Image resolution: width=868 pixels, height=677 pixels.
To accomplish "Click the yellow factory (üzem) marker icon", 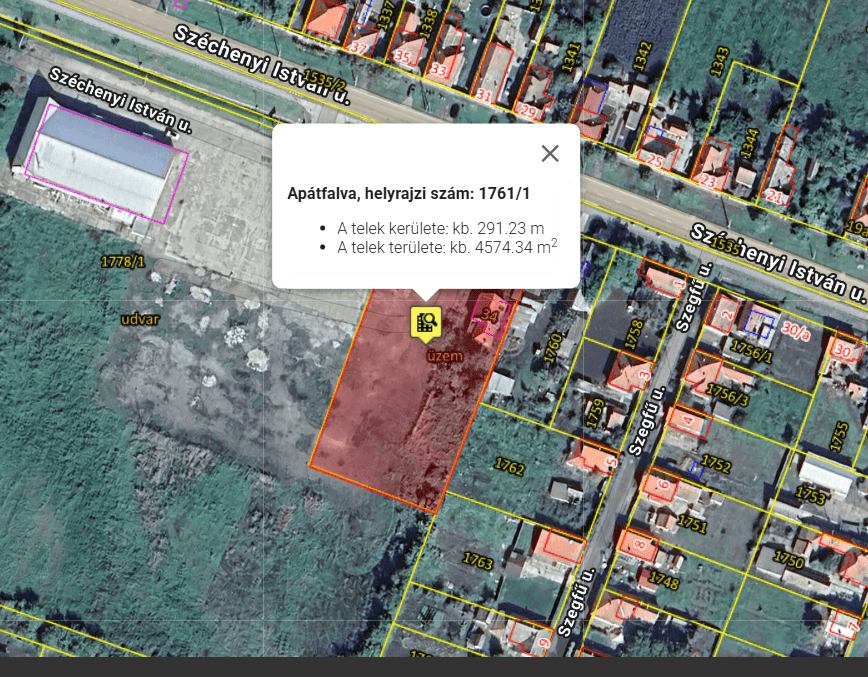I will 426,322.
